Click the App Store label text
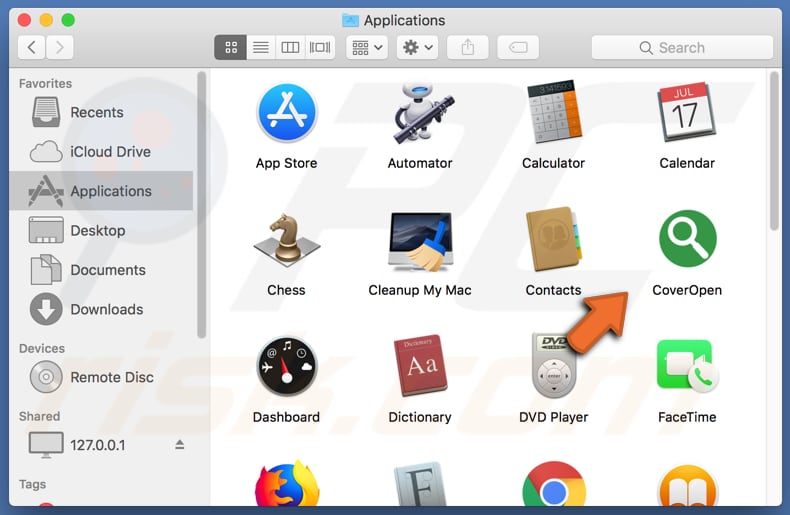The height and width of the screenshot is (515, 790). 286,163
